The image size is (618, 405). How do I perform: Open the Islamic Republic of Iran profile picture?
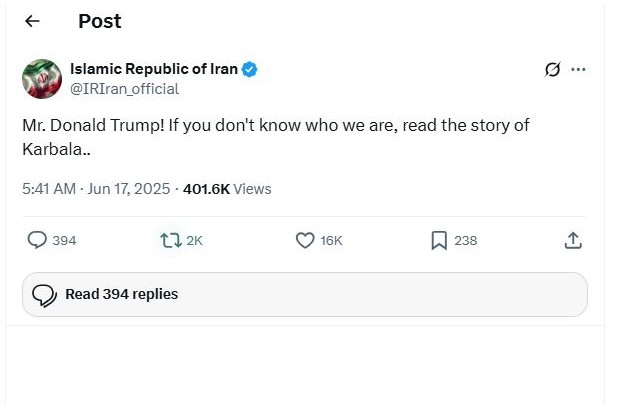[x=41, y=79]
